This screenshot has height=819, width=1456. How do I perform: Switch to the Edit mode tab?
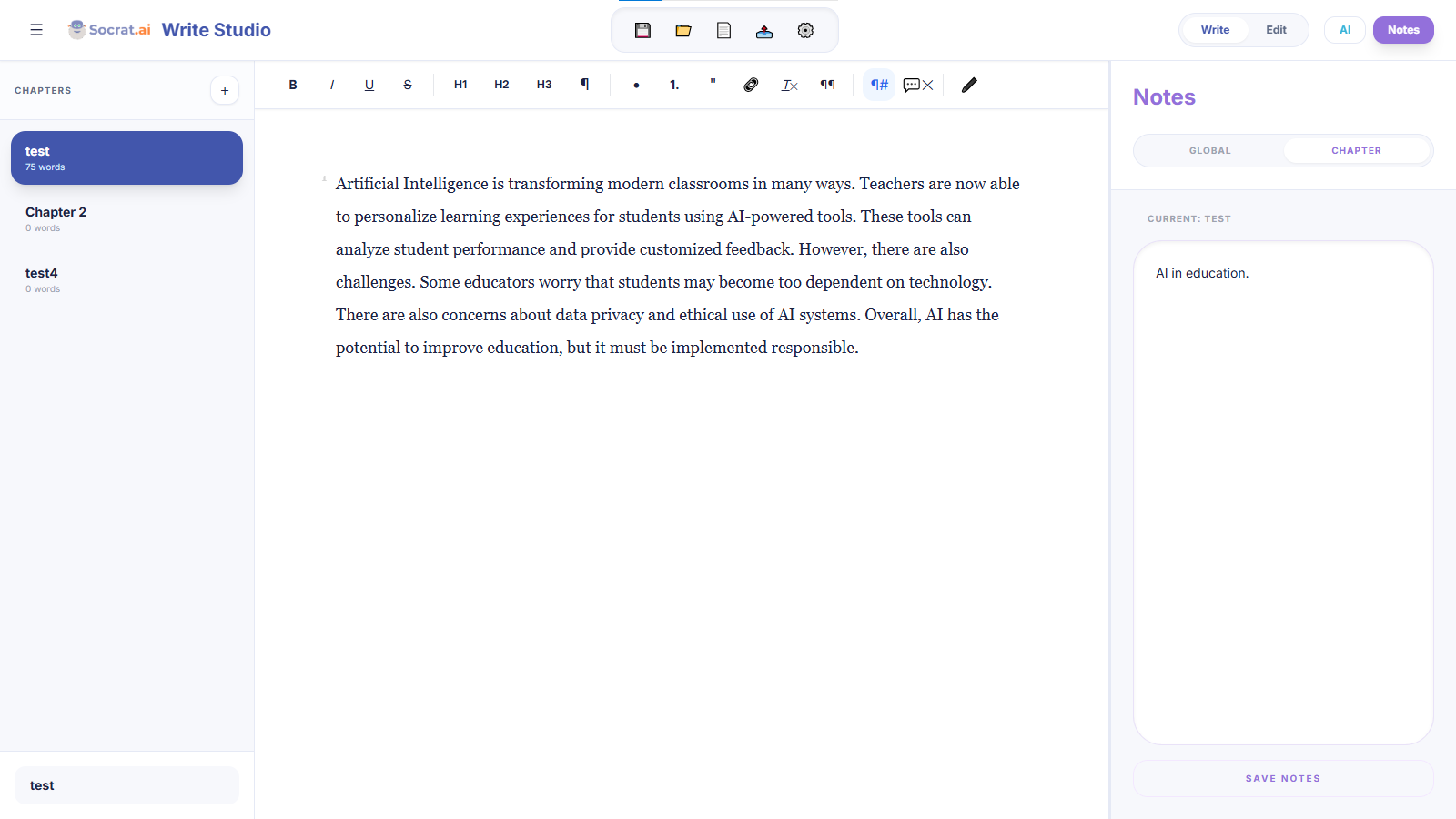pyautogui.click(x=1275, y=29)
